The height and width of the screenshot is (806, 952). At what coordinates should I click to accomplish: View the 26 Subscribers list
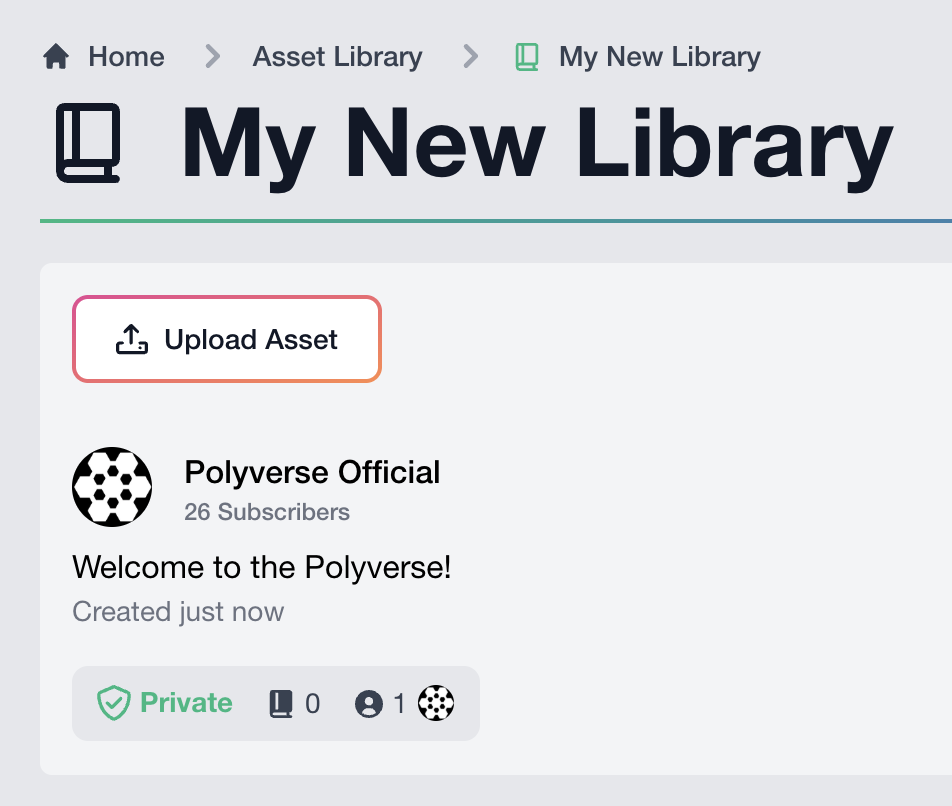click(x=267, y=512)
